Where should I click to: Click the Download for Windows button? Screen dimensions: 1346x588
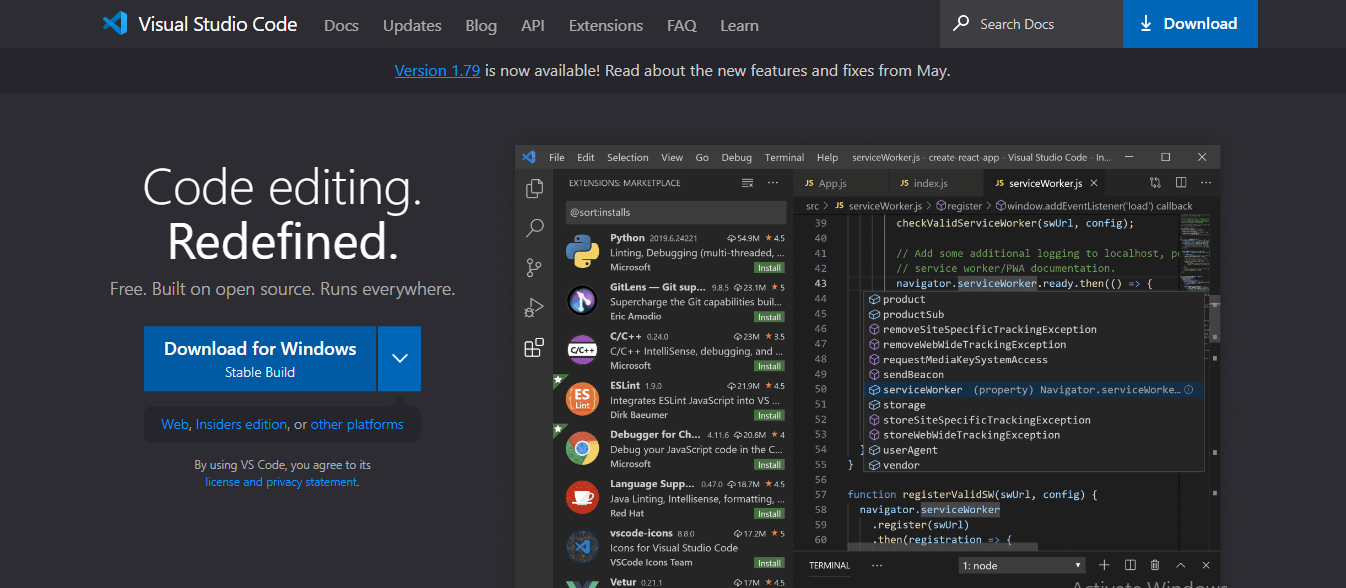pos(260,358)
